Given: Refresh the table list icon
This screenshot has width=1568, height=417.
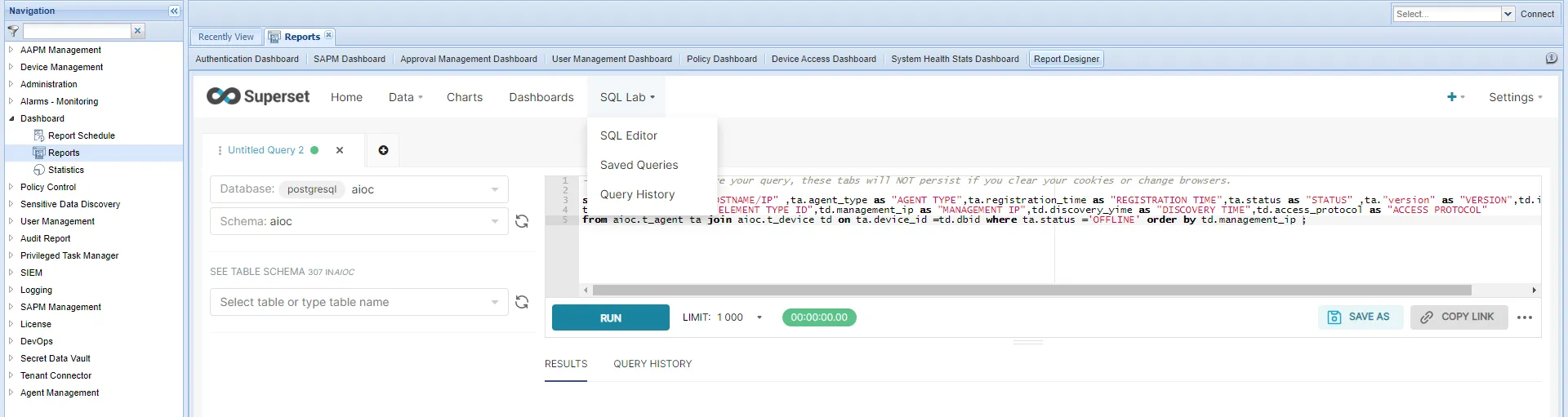Looking at the screenshot, I should click(522, 302).
